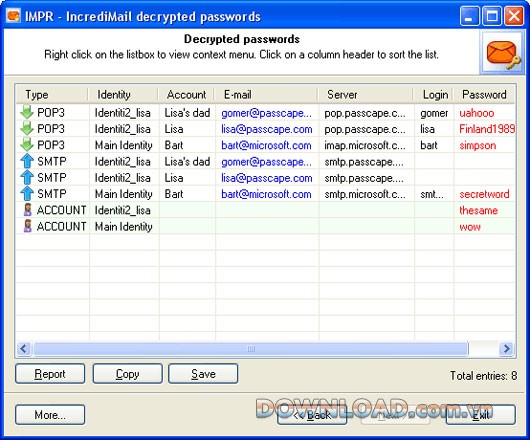Click the 'bart' login cell
The image size is (530, 440).
click(429, 145)
